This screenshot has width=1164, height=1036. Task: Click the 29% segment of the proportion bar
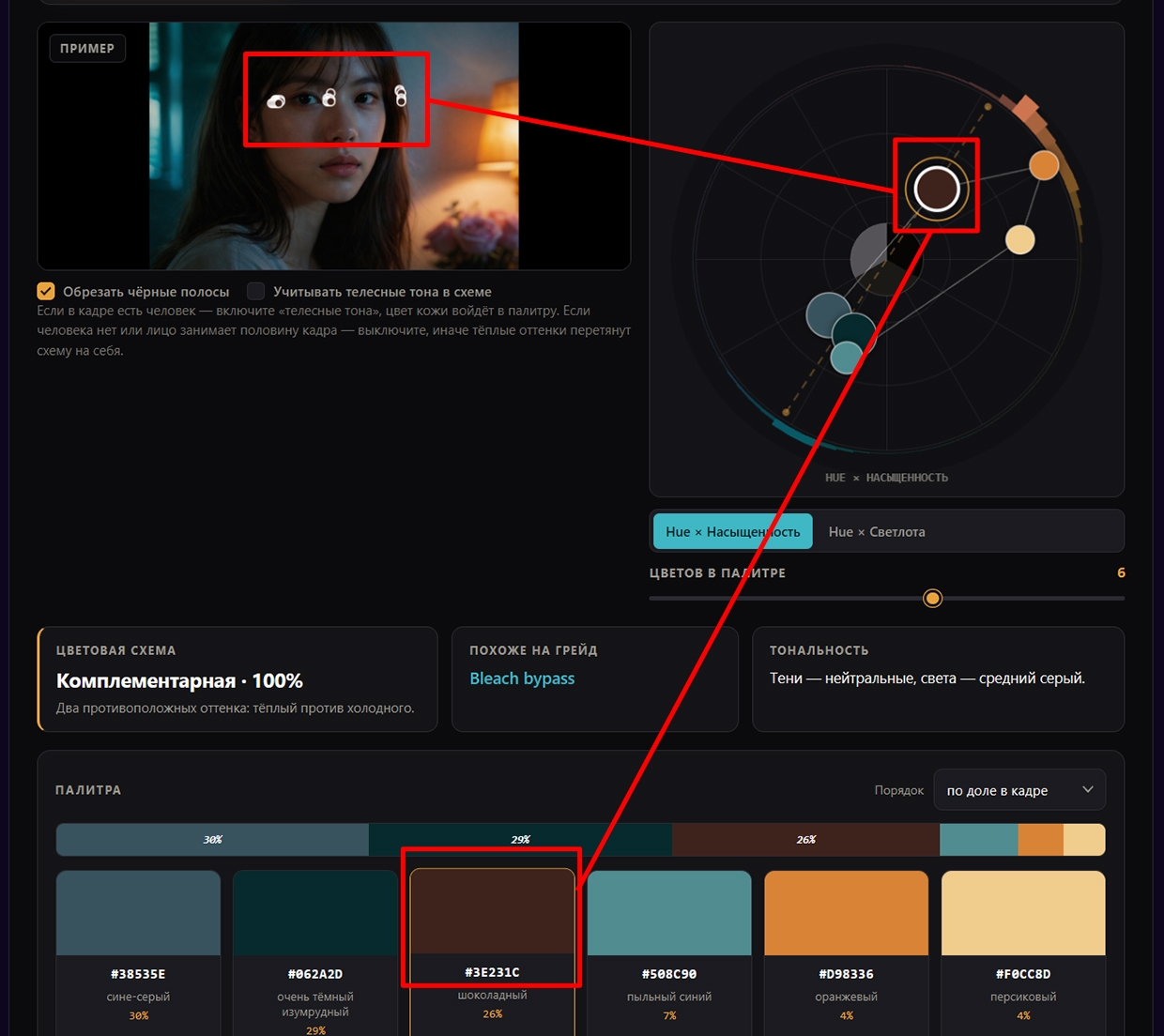[x=520, y=840]
